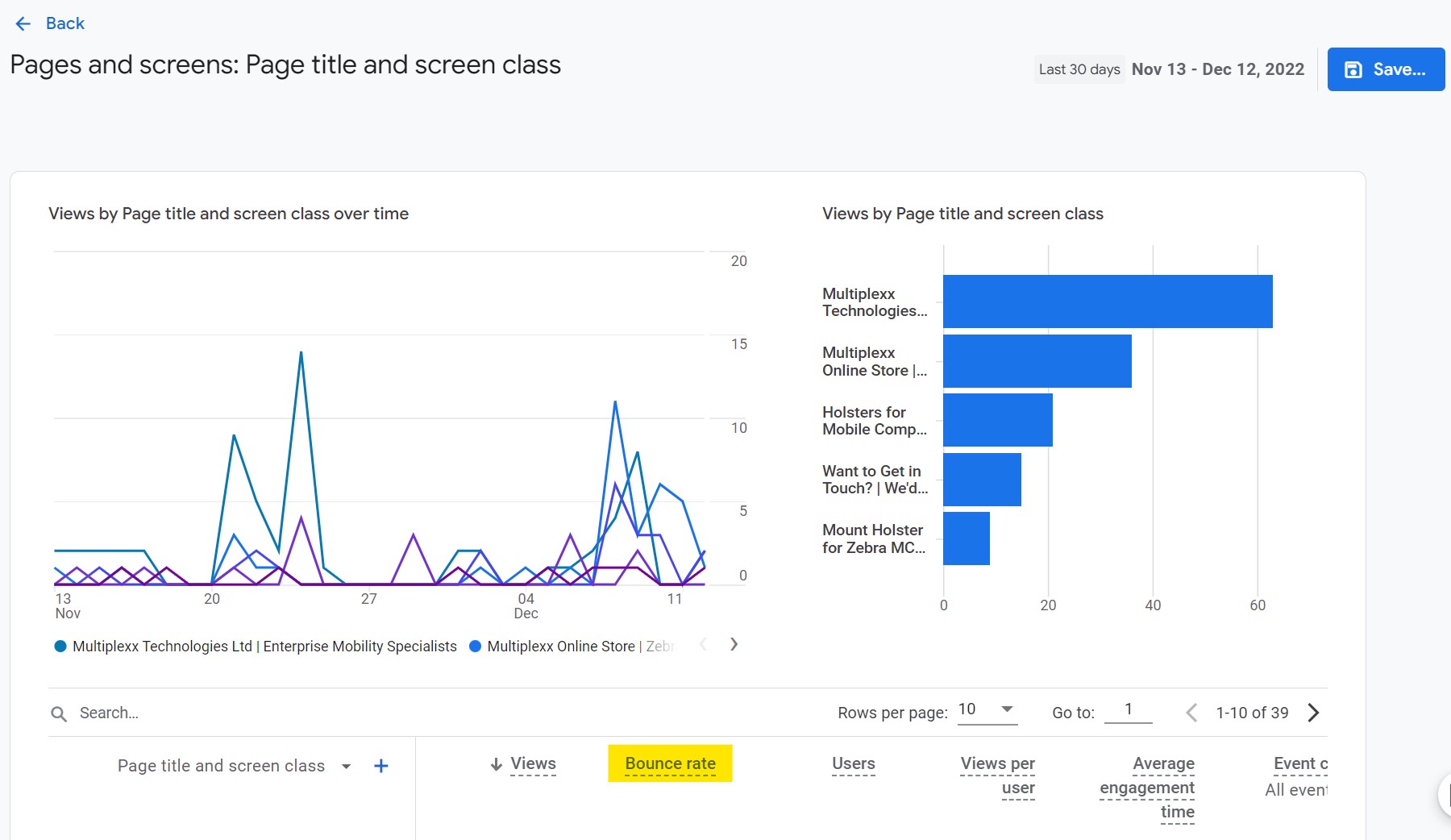This screenshot has height=840, width=1451.
Task: Toggle the Multiplexx Technologies Ltd legend series
Action: (x=256, y=647)
